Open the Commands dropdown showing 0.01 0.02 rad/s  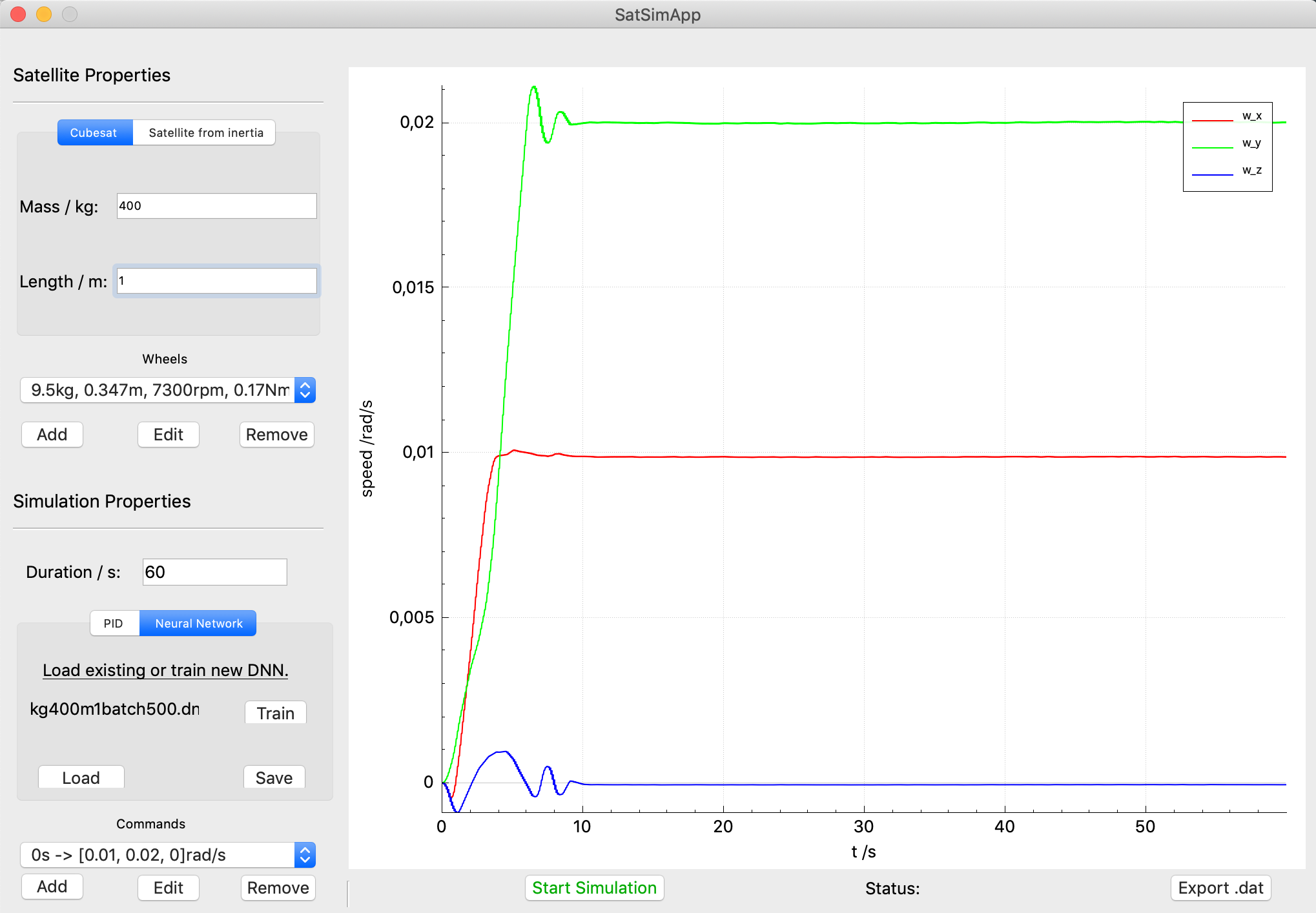pyautogui.click(x=155, y=854)
